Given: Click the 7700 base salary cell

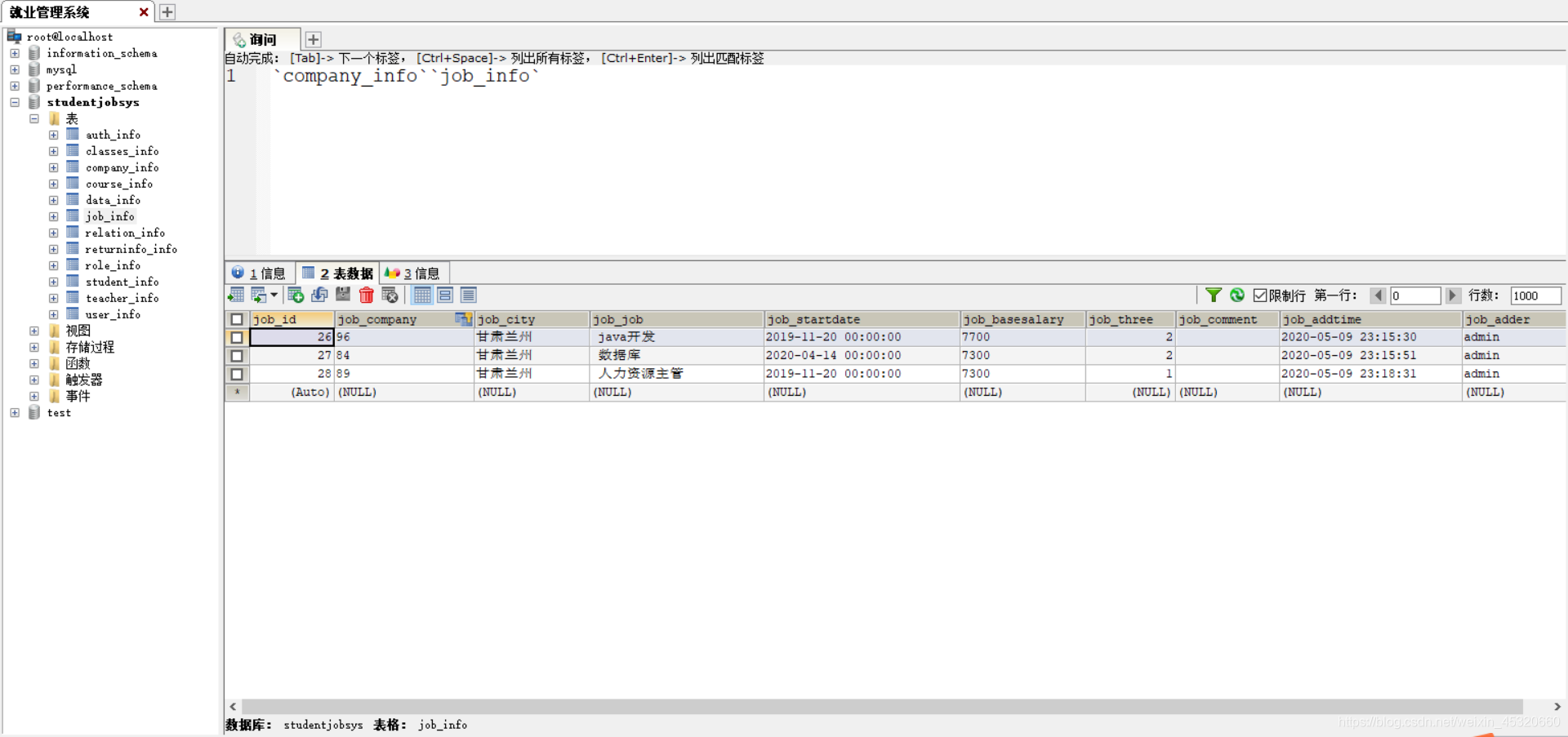Looking at the screenshot, I should tap(1022, 337).
